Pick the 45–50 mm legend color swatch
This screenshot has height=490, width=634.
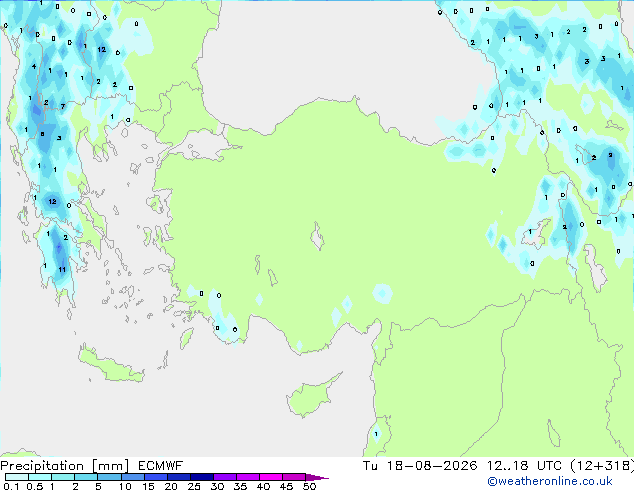[294, 477]
